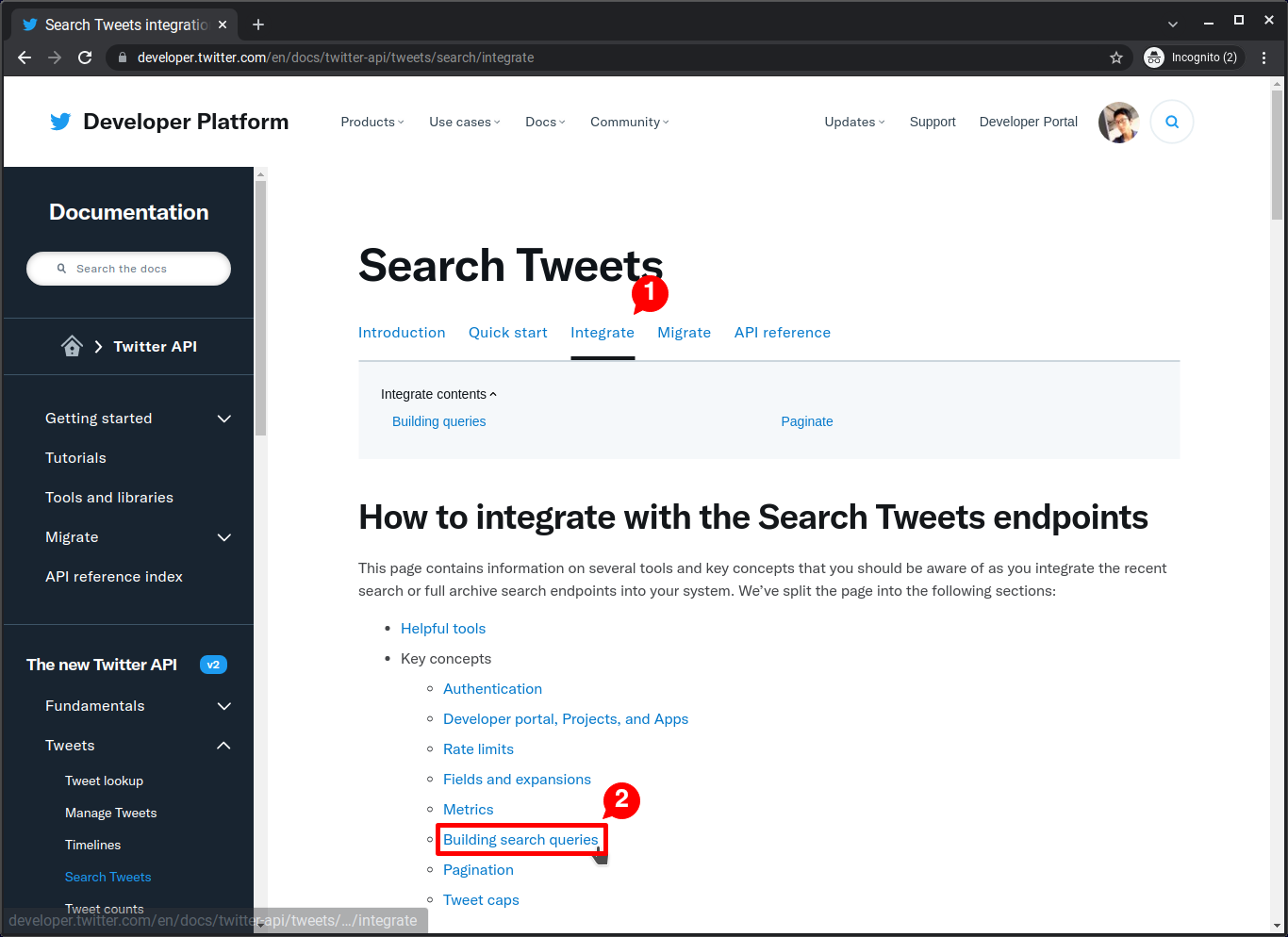Open Chrome three-dot menu
The width and height of the screenshot is (1288, 937).
[x=1264, y=58]
